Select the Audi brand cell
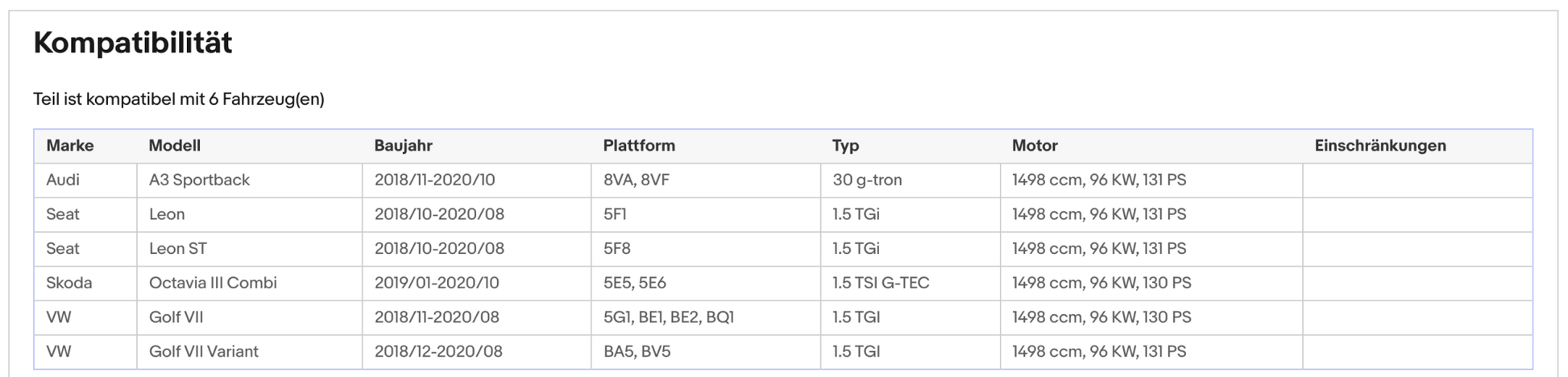This screenshot has width=1568, height=377. click(63, 180)
